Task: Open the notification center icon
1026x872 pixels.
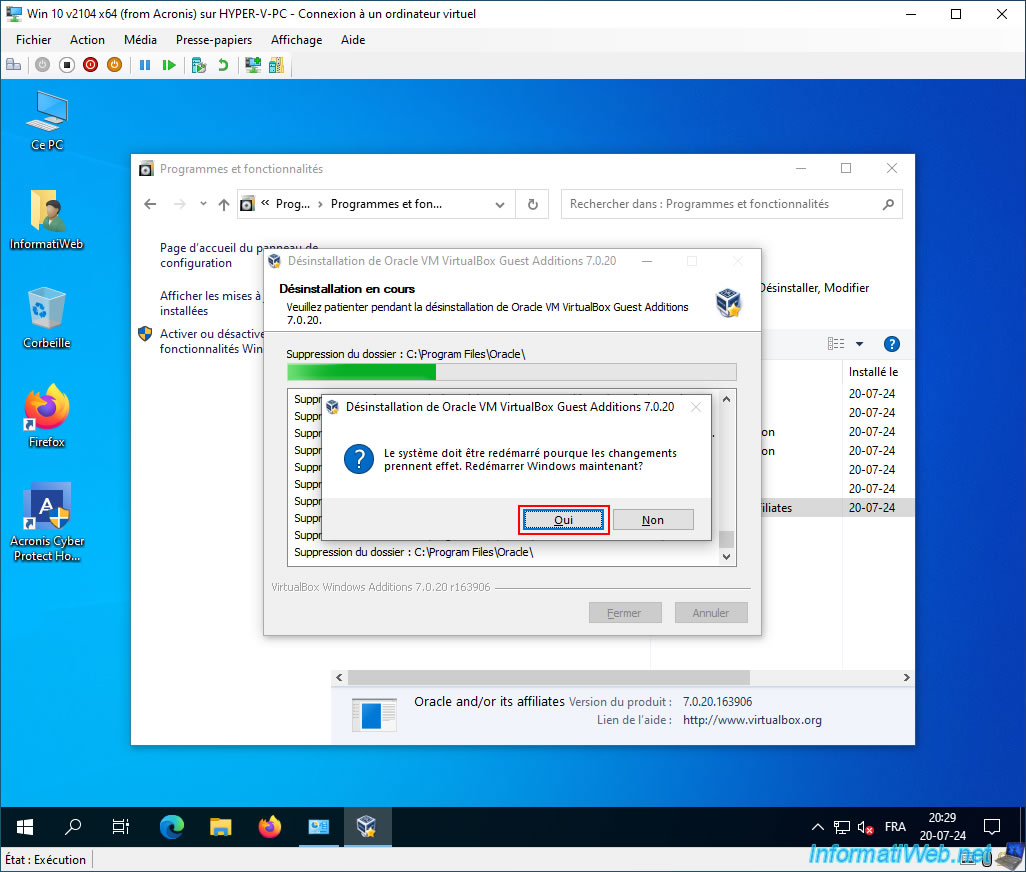Action: click(x=992, y=827)
